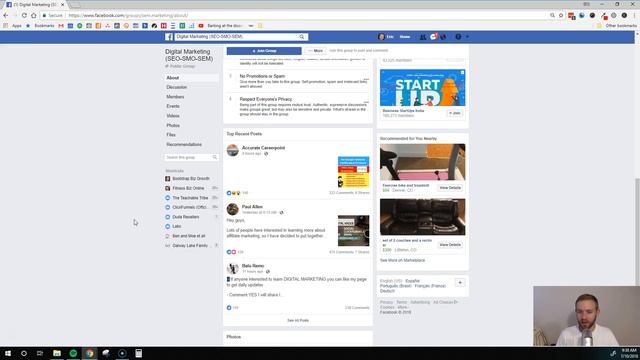Click the Home link in Facebook header
The width and height of the screenshot is (640, 360).
point(405,37)
